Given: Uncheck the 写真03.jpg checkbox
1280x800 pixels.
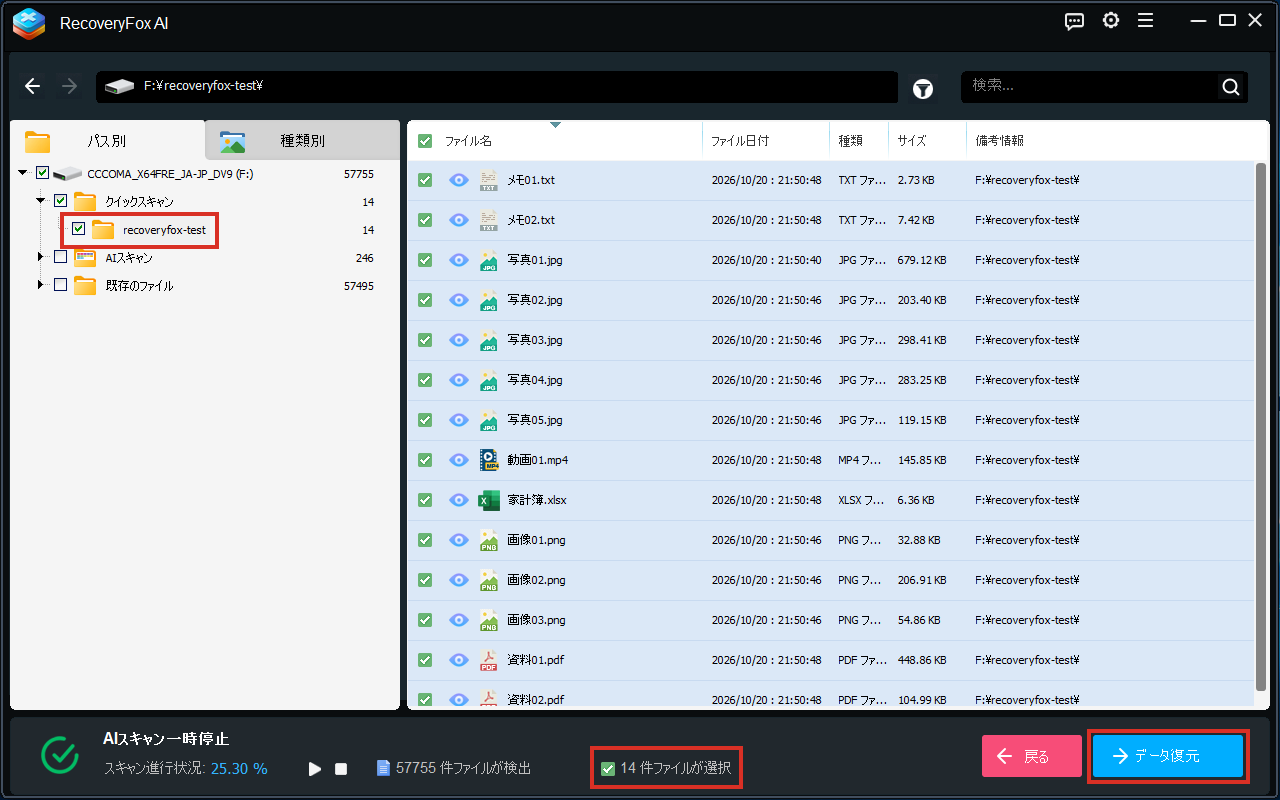Looking at the screenshot, I should [425, 340].
